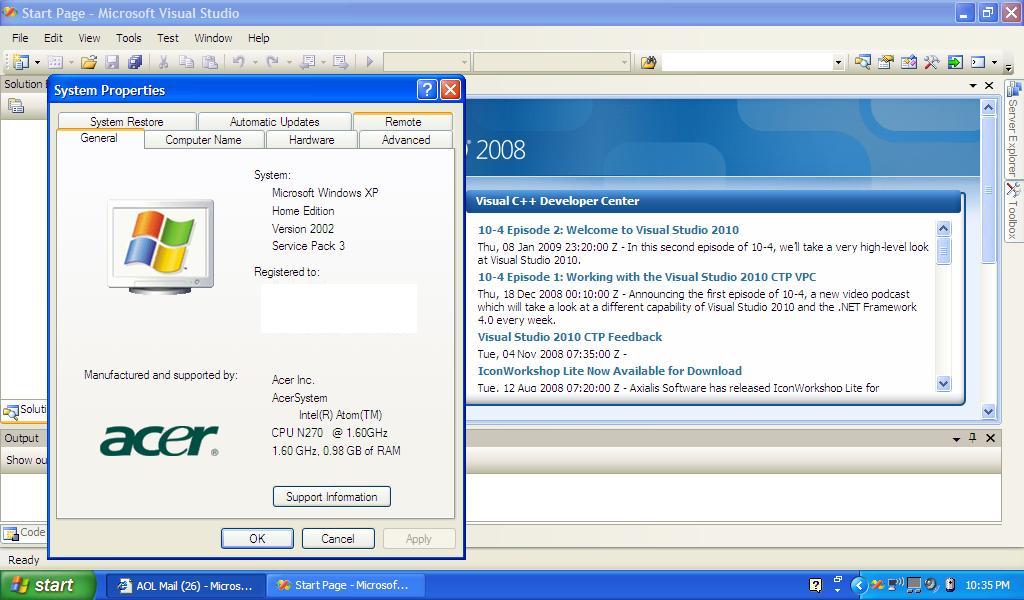Open the Edit menu

[53, 38]
